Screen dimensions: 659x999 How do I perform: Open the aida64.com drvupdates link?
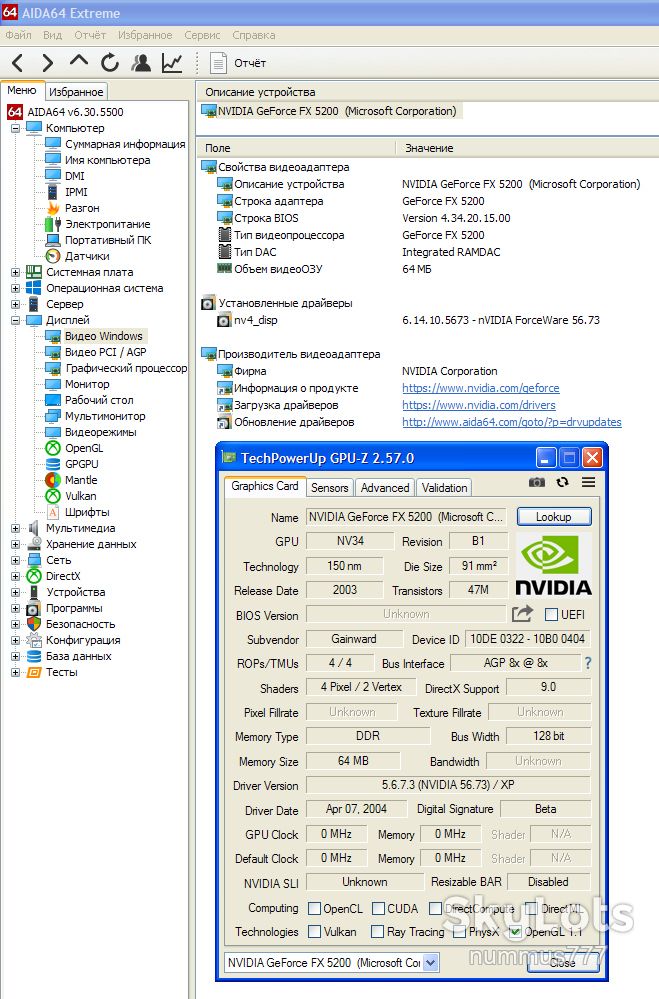click(512, 422)
